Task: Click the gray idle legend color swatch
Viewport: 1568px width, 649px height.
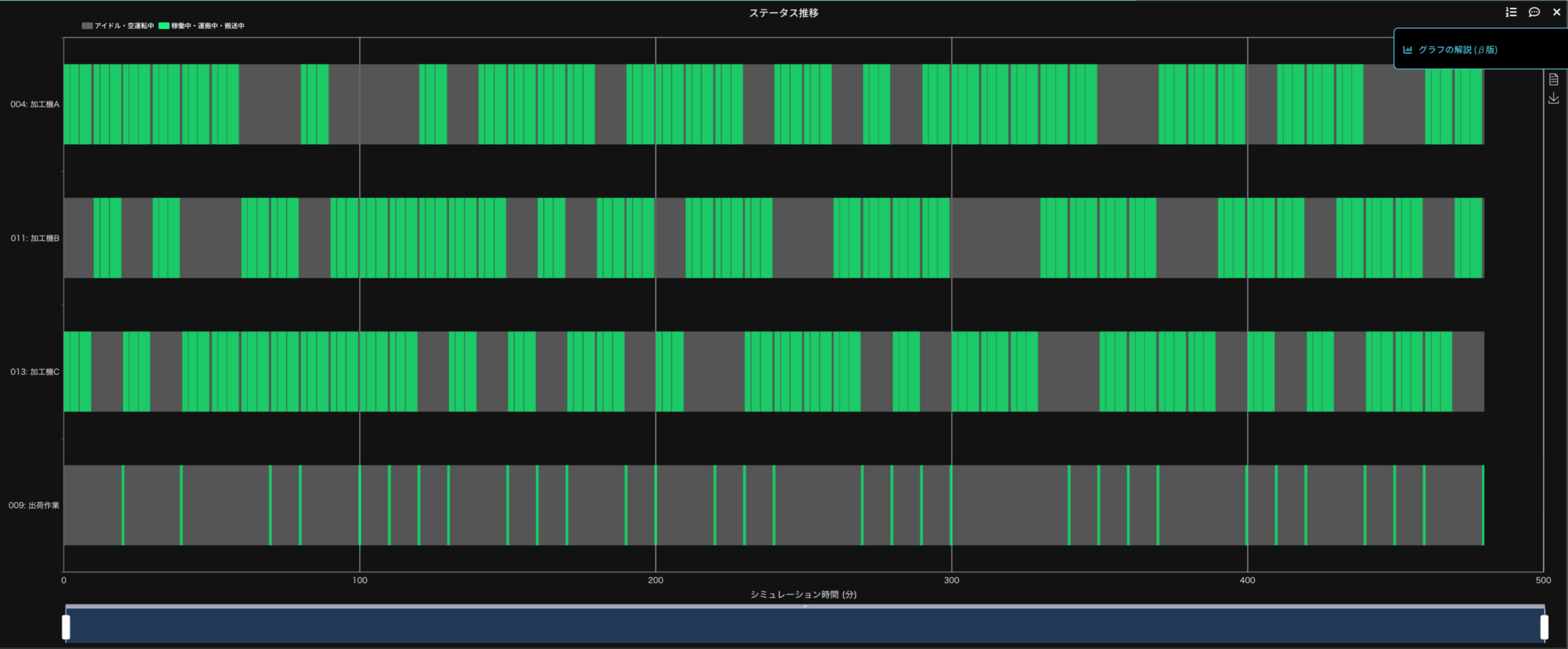Action: (87, 26)
